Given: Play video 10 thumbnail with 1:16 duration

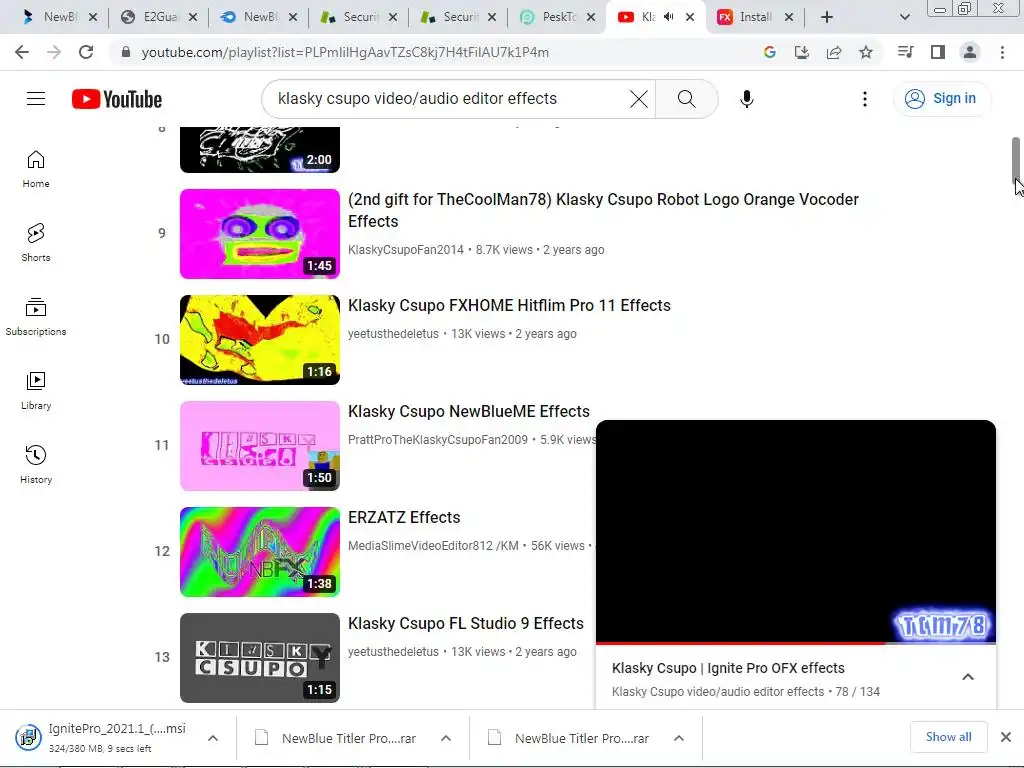Looking at the screenshot, I should [260, 340].
